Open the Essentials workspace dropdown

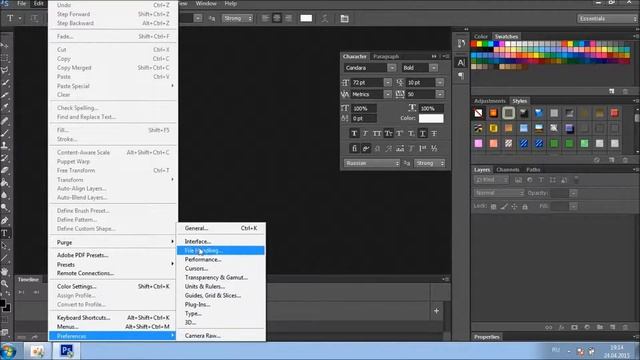(607, 18)
